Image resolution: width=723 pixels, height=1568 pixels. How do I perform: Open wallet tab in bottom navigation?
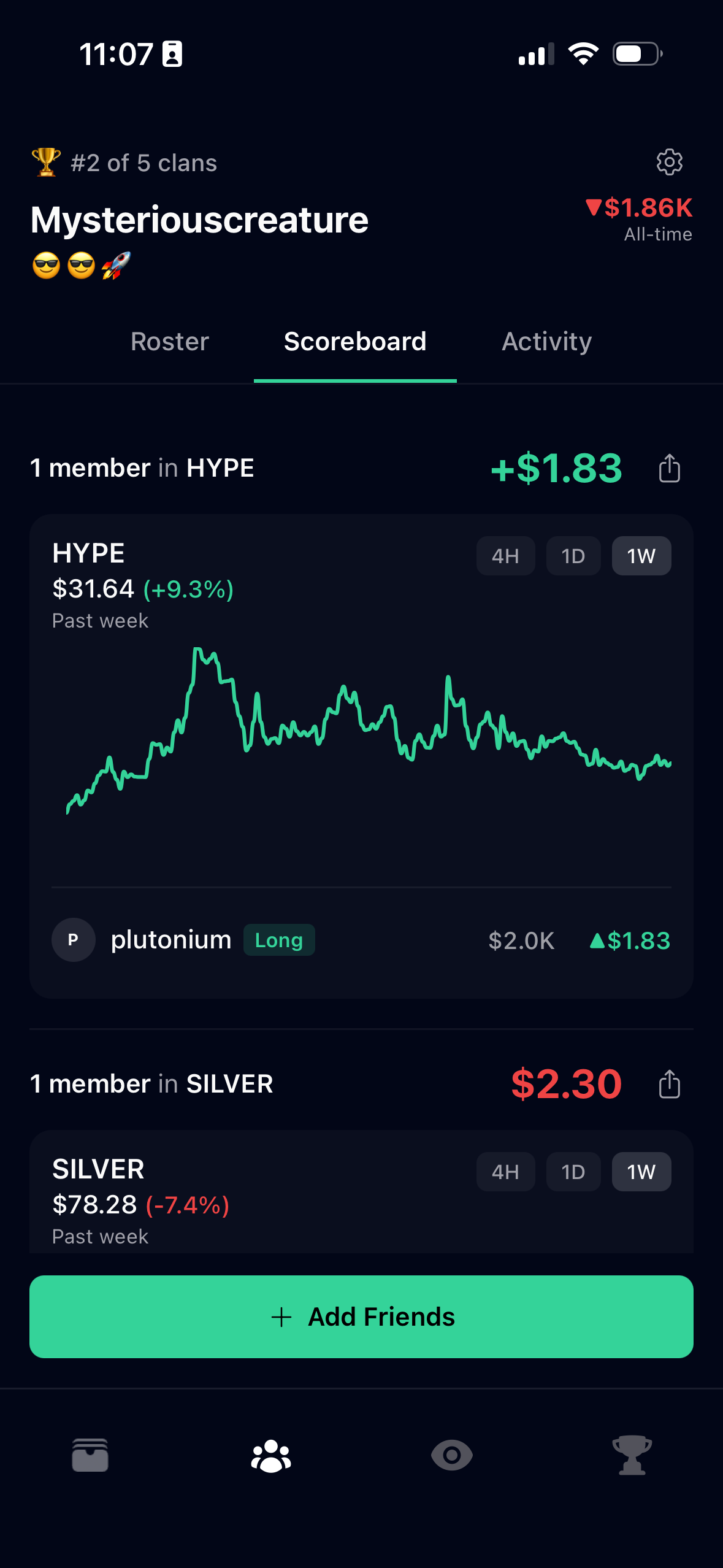pos(90,1455)
